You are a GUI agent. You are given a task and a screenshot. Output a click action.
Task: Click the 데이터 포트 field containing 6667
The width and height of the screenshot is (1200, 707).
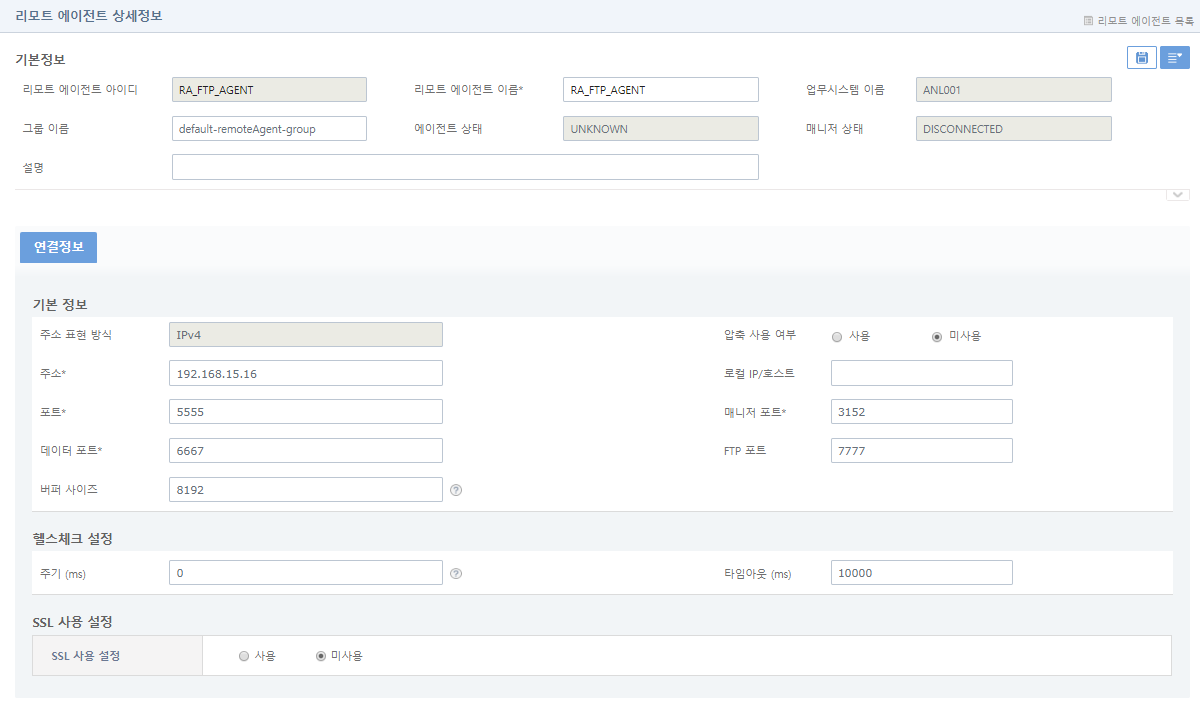click(x=306, y=451)
